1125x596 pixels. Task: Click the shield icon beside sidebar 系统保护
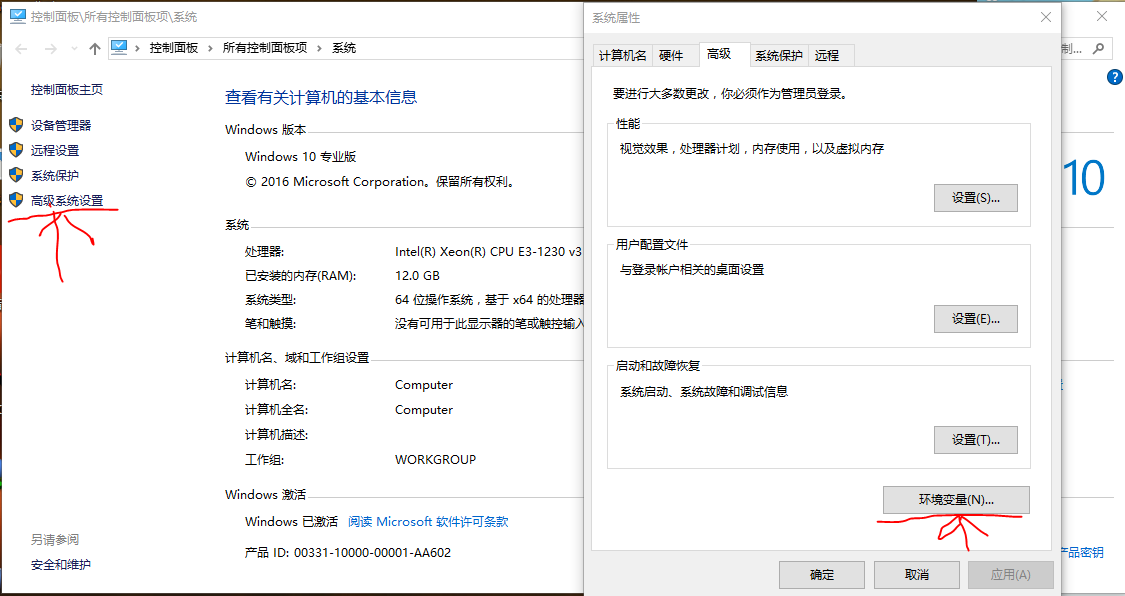pyautogui.click(x=16, y=175)
